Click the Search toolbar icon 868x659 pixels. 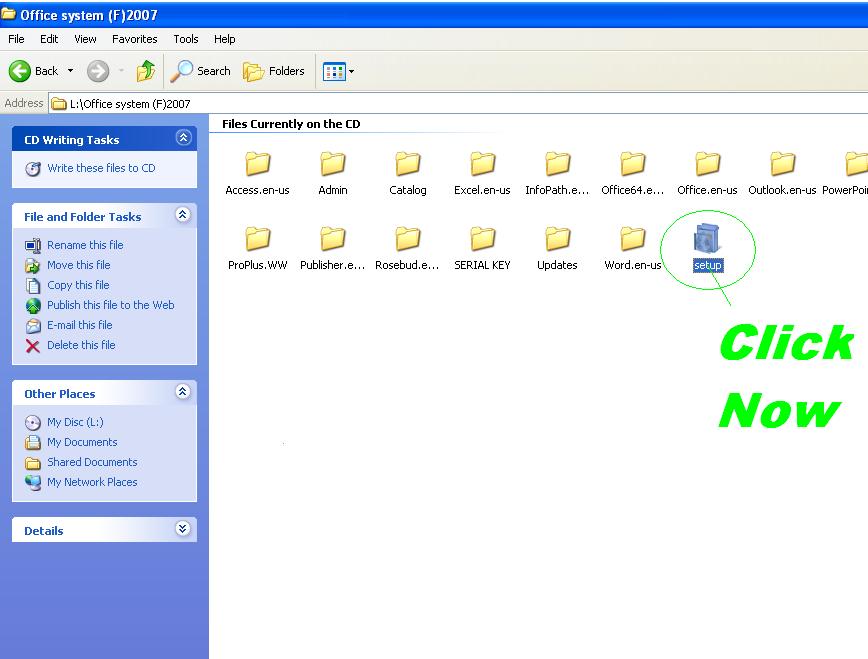(200, 71)
